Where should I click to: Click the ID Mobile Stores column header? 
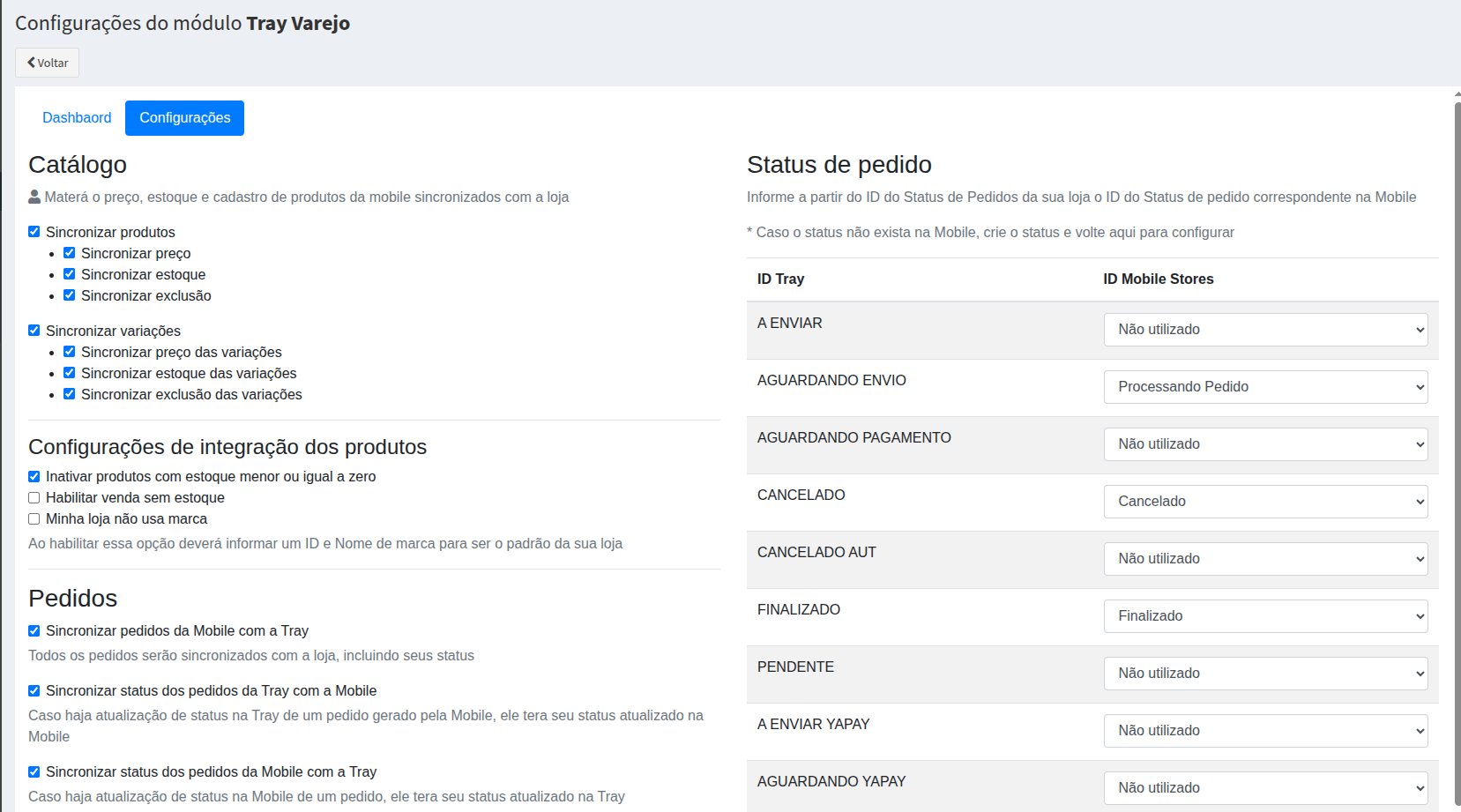click(1158, 279)
